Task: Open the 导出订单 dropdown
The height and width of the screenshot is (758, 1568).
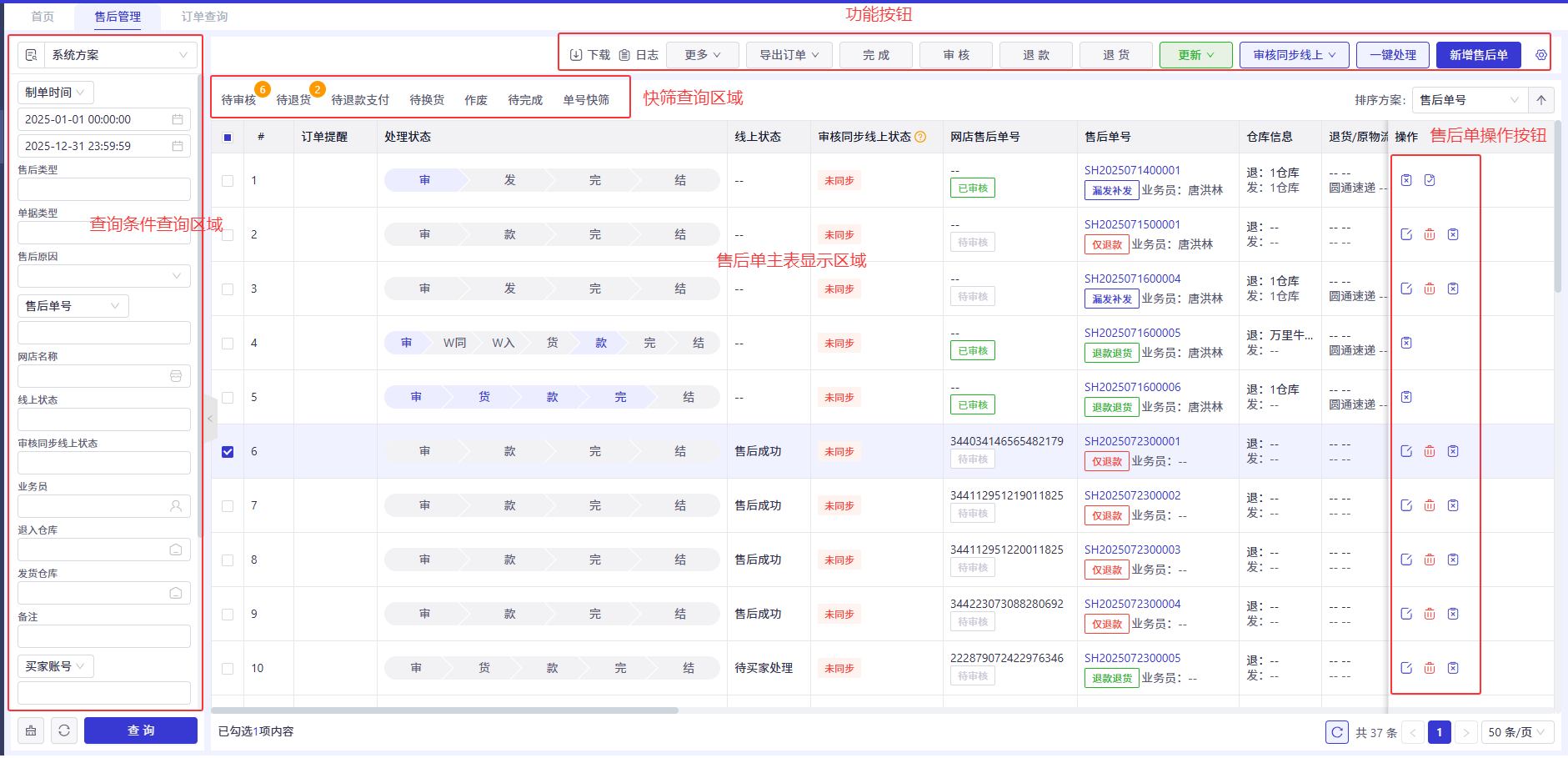Action: point(789,55)
